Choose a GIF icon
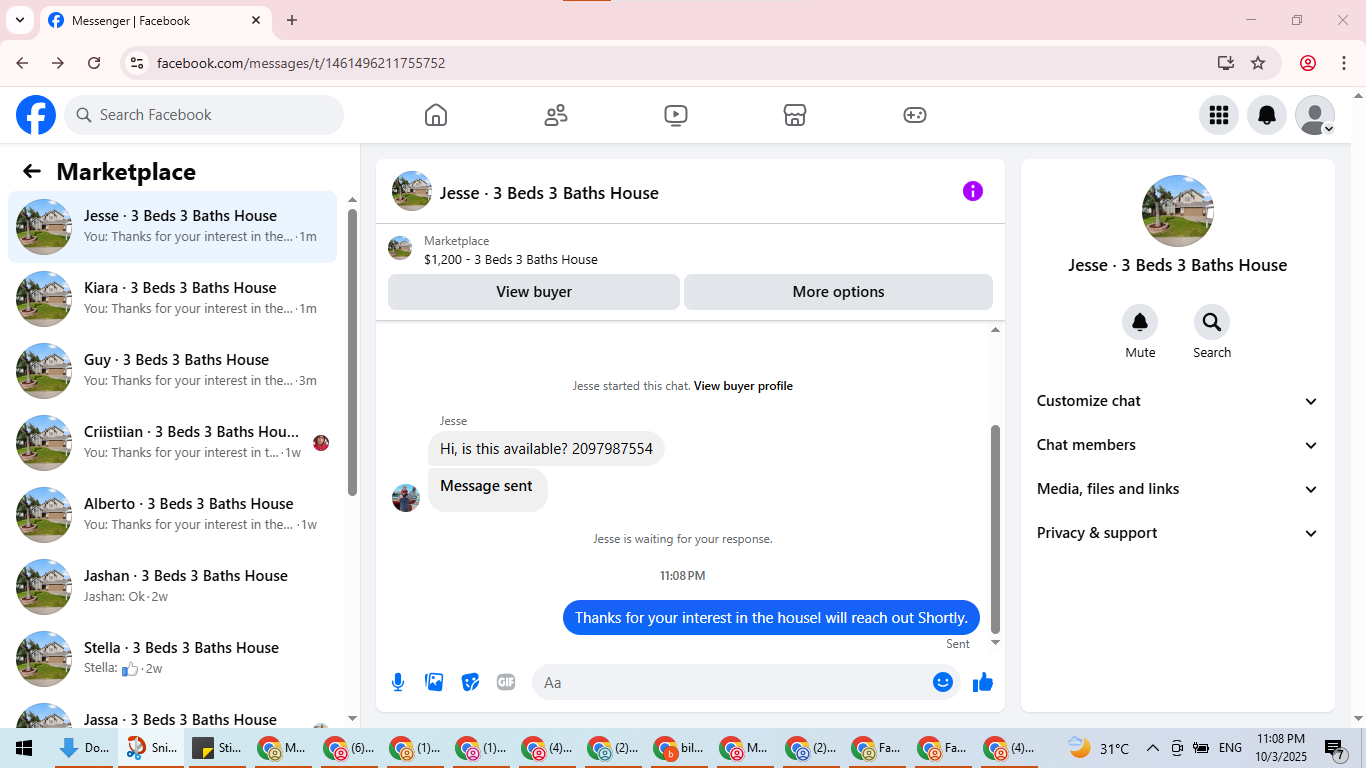The width and height of the screenshot is (1366, 768). (506, 682)
